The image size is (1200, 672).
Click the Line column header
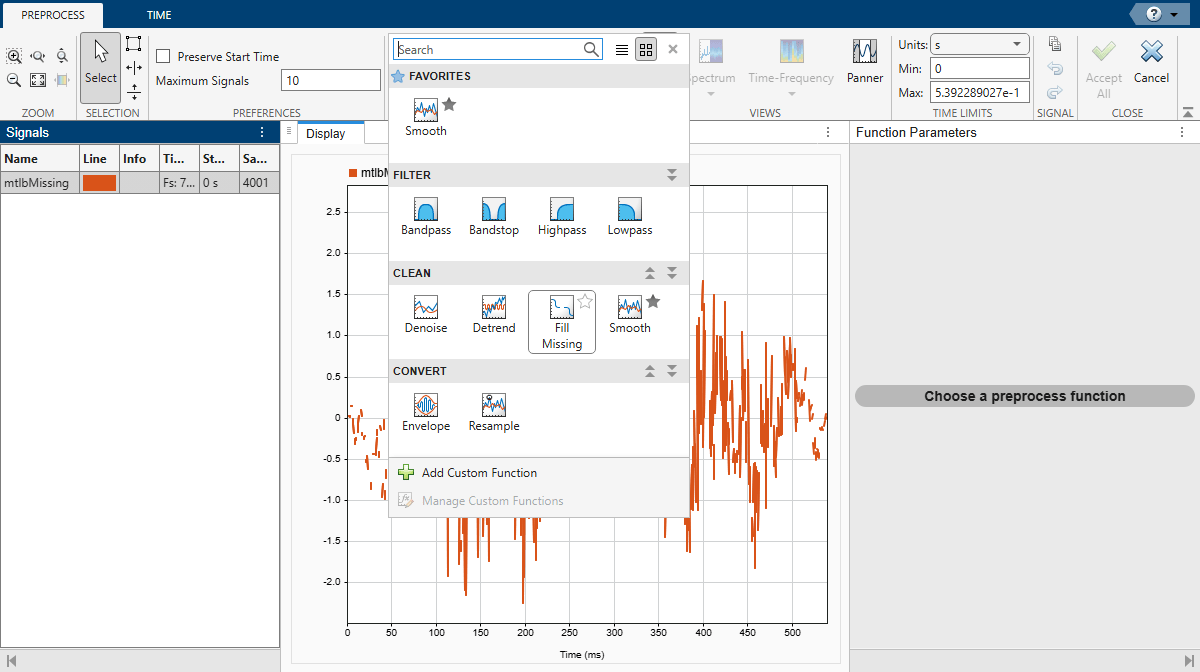[99, 158]
